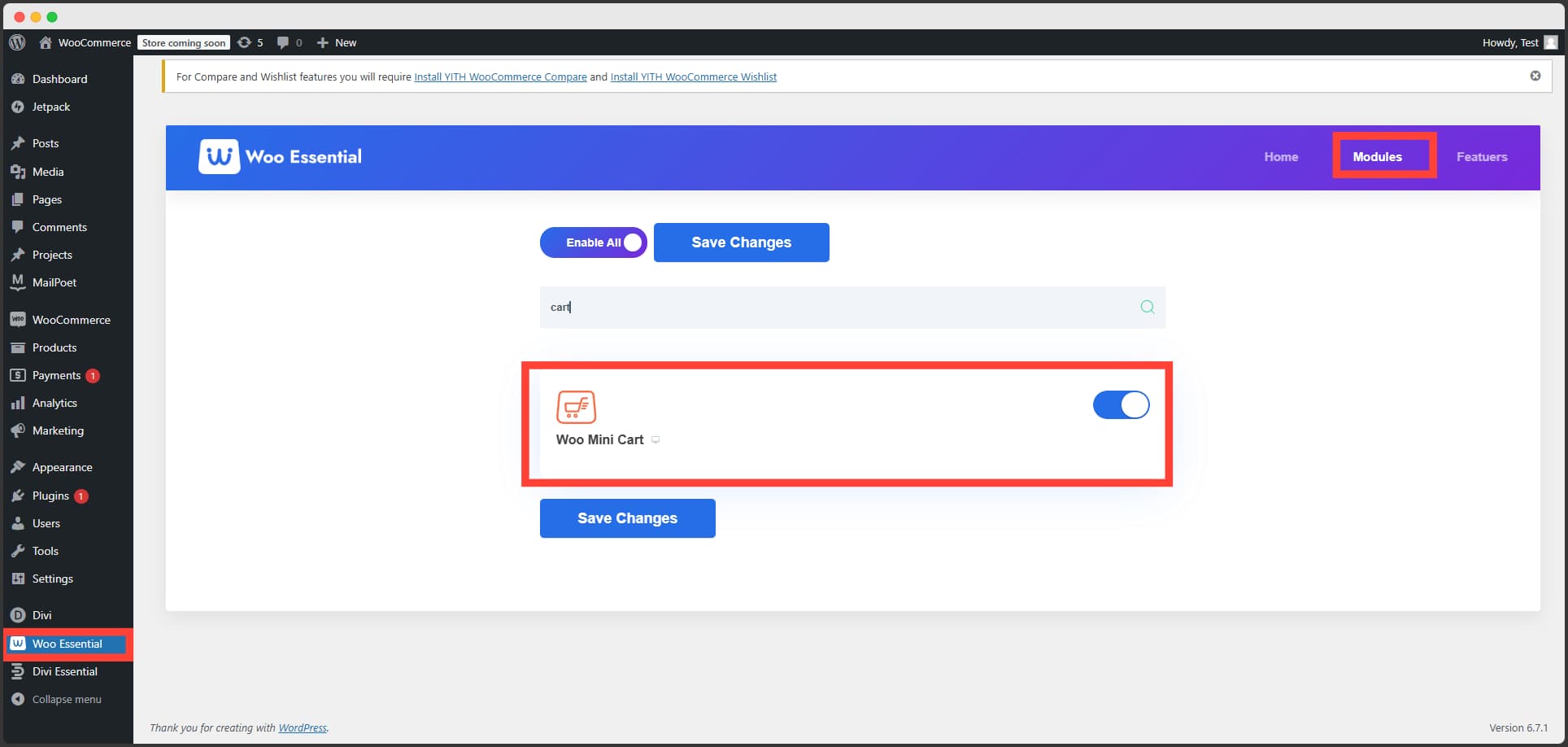Open the updates icon showing 5

244,42
